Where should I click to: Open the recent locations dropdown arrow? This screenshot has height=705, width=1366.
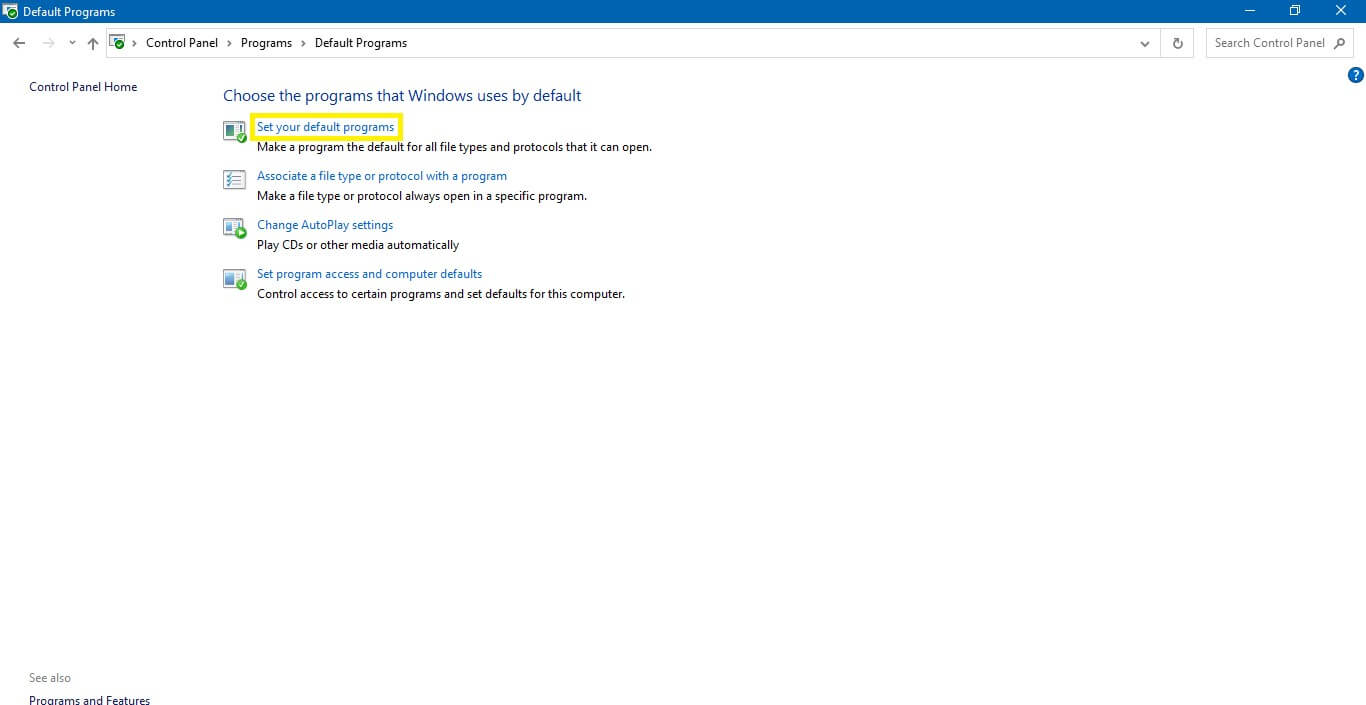(72, 43)
